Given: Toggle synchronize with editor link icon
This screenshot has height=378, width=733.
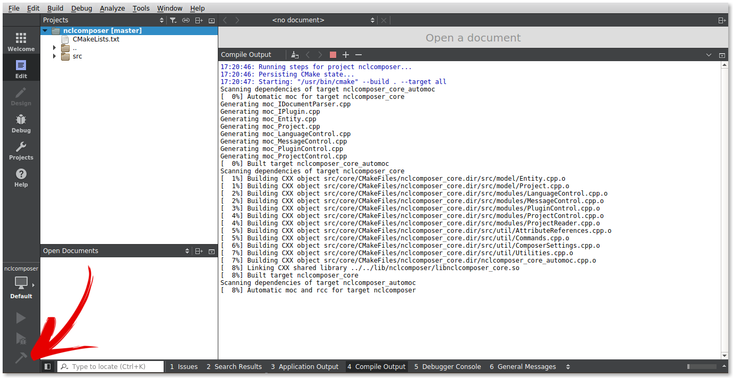Looking at the screenshot, I should (x=186, y=20).
